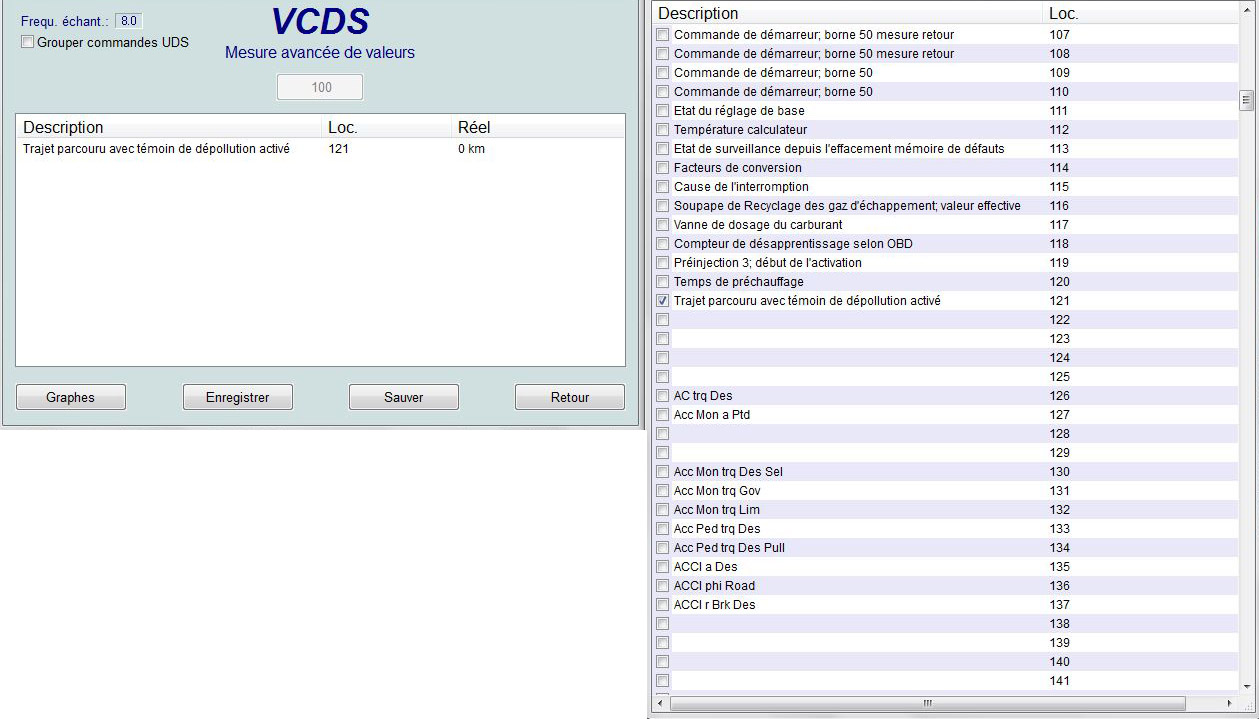Click the vertical scrollbar down arrow

click(x=1246, y=685)
